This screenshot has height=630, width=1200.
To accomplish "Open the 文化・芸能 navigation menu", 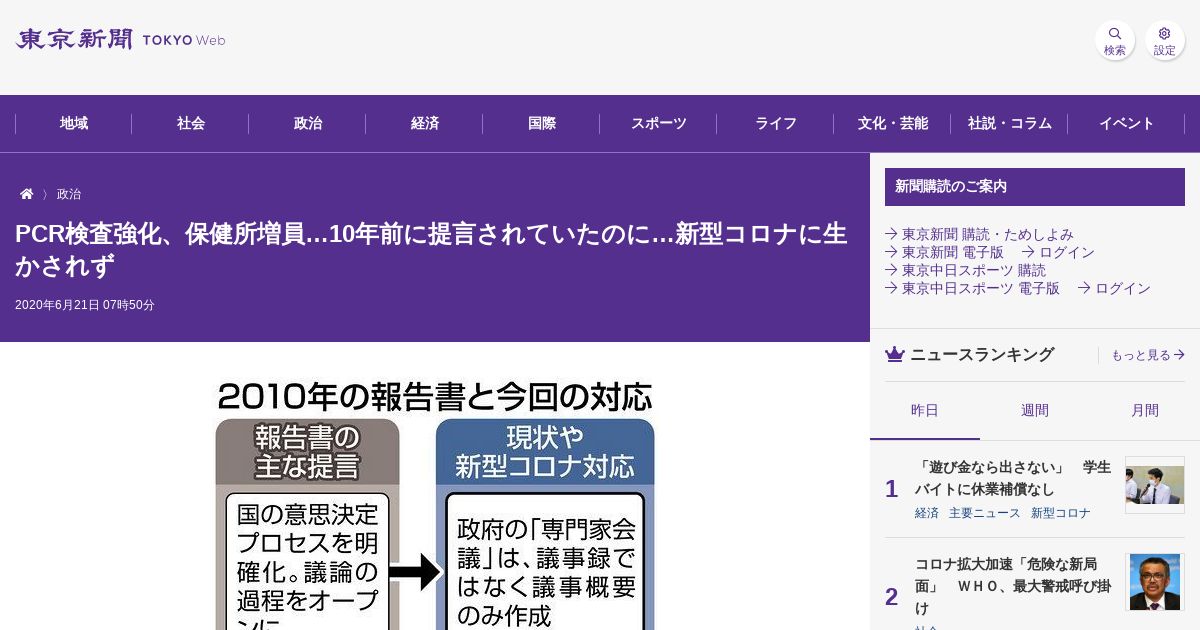I will point(893,124).
